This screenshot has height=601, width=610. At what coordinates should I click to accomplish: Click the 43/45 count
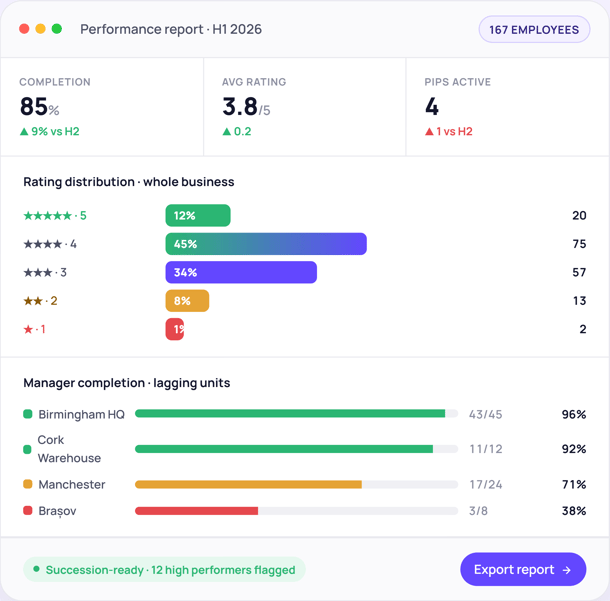click(x=486, y=415)
